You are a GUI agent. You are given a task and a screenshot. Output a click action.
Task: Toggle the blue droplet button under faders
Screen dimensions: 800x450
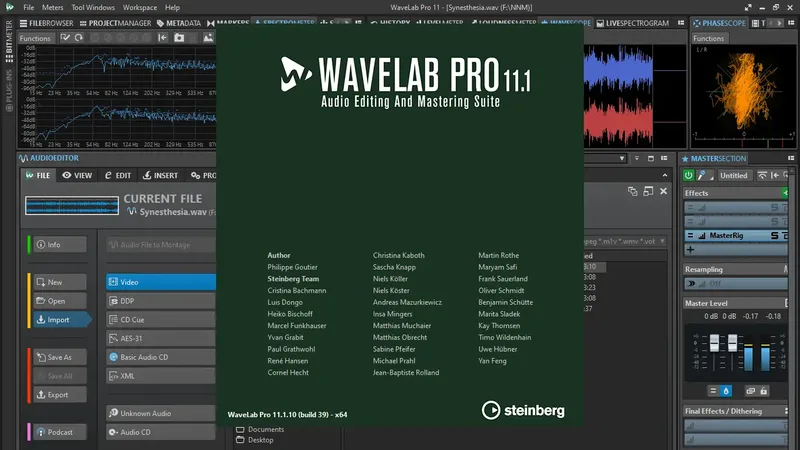726,391
